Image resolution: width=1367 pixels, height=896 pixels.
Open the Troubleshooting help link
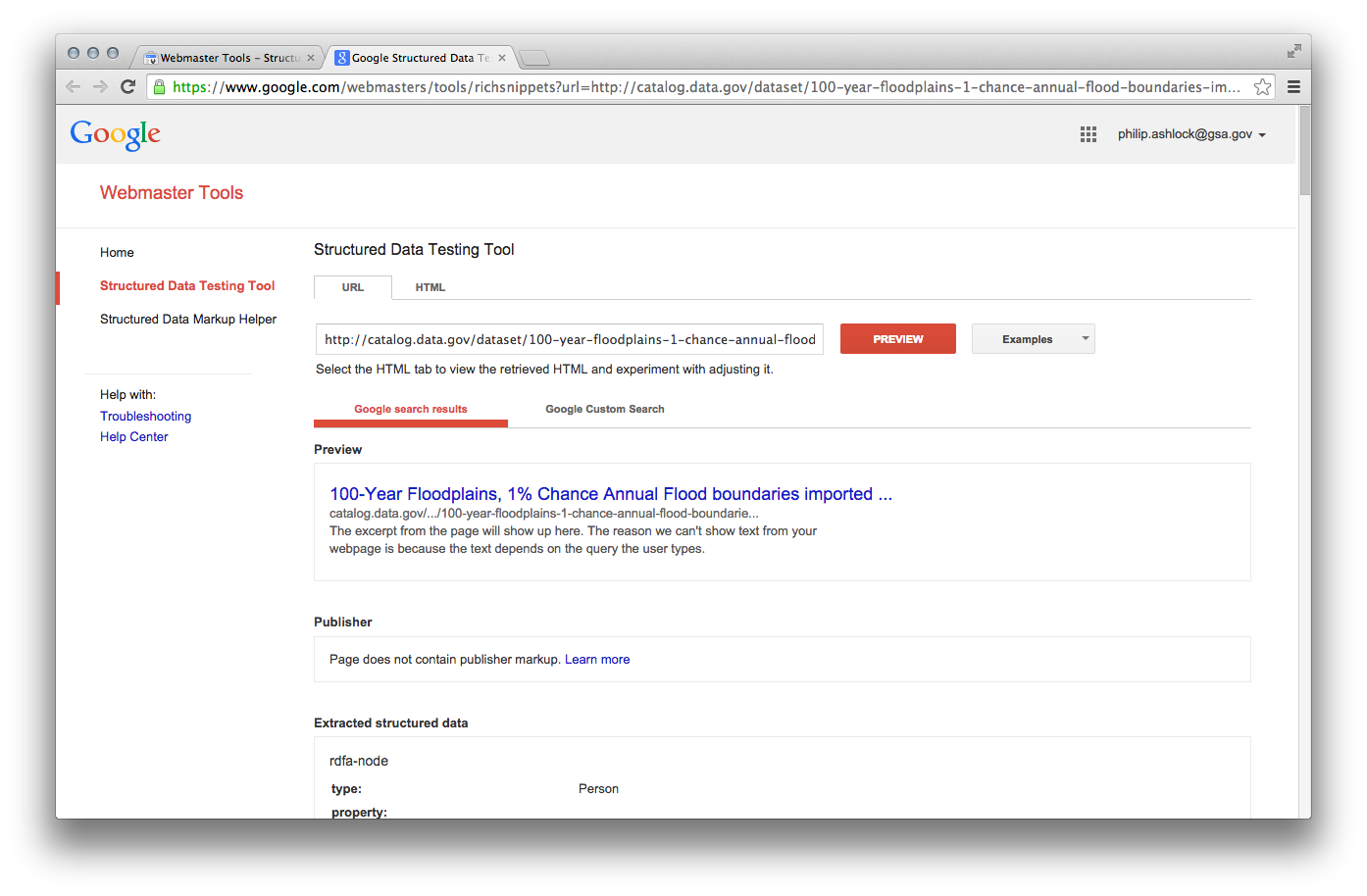(x=145, y=416)
